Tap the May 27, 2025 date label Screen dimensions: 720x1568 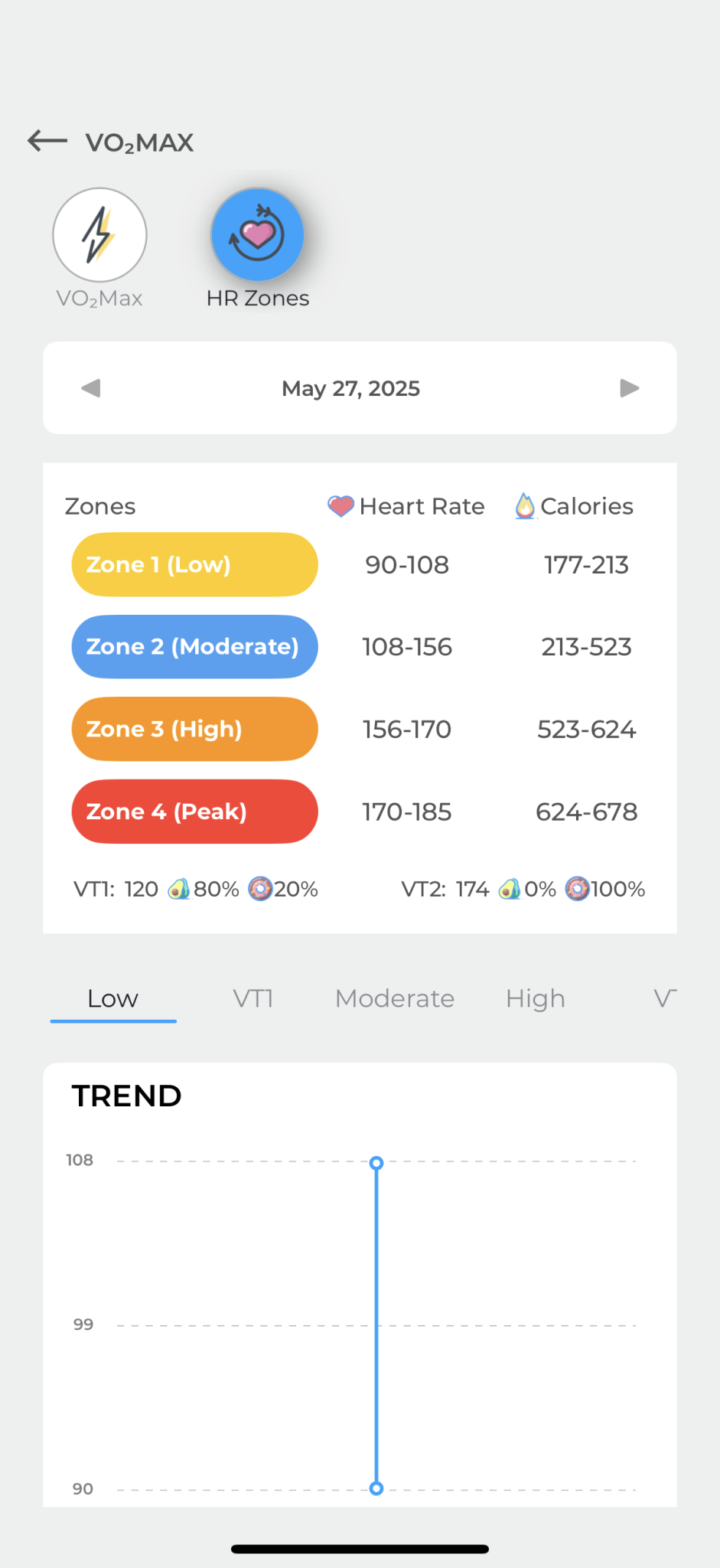pos(351,389)
